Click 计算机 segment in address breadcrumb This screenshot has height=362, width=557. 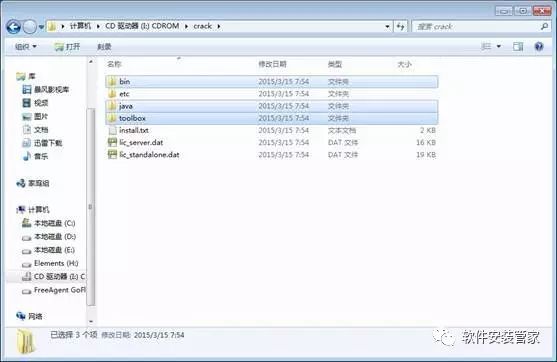(x=80, y=26)
